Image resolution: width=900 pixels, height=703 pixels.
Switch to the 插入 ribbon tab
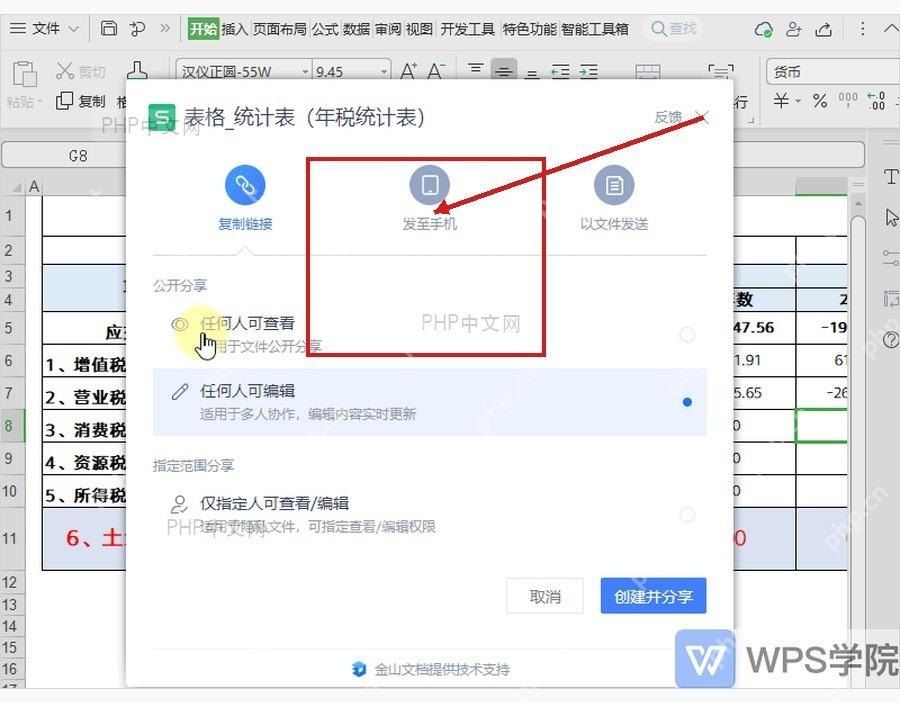click(235, 29)
